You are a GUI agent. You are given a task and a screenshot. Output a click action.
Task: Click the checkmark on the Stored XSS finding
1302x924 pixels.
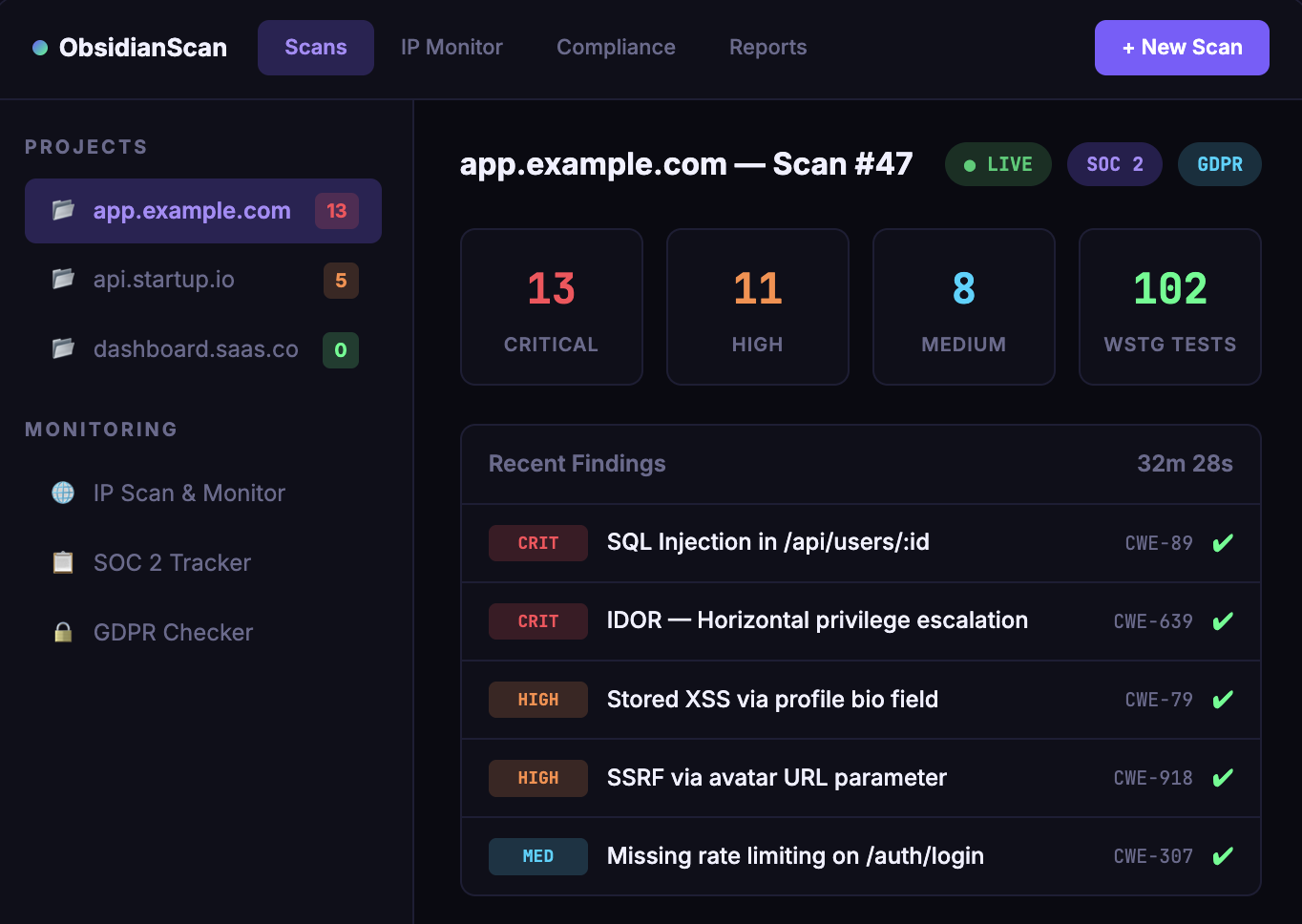coord(1223,700)
